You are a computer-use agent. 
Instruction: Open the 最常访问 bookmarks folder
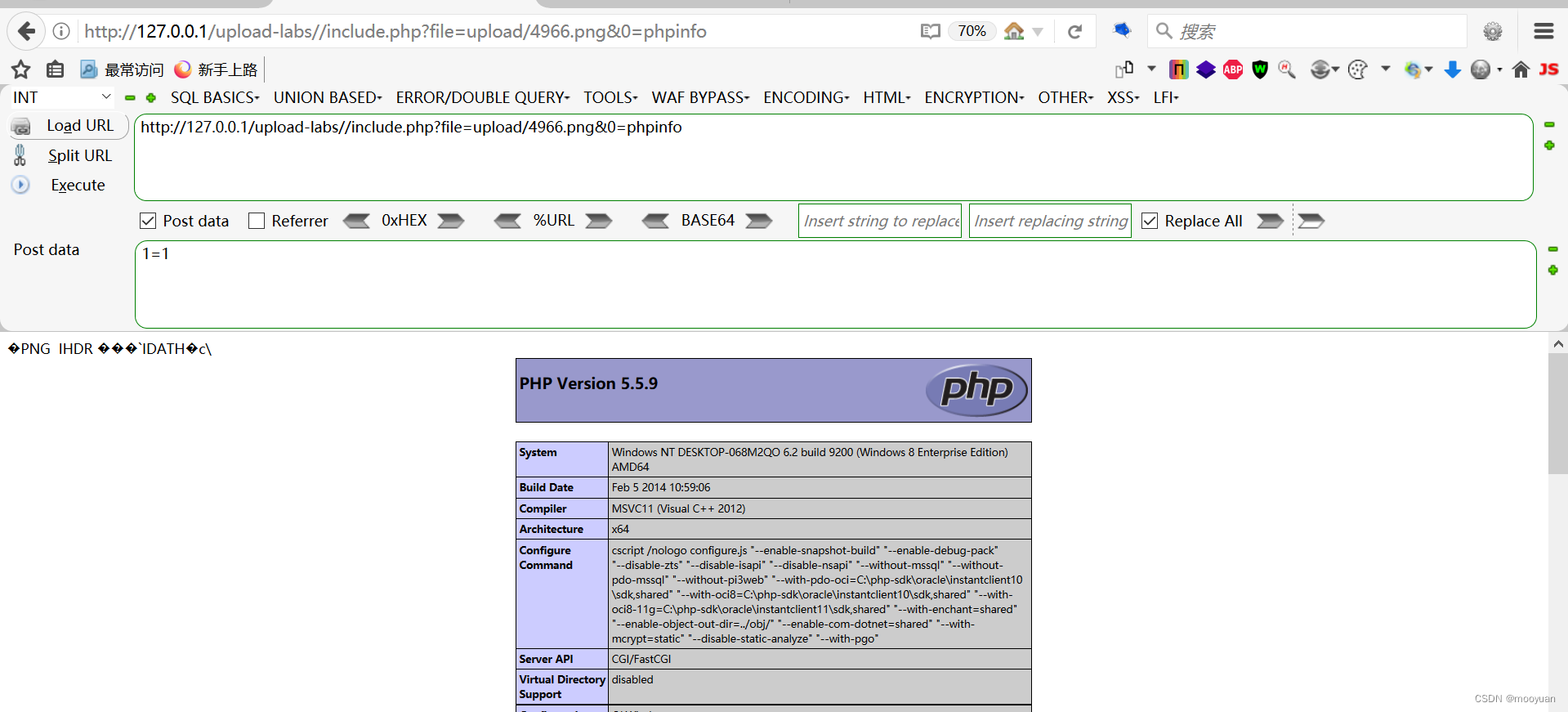tap(122, 69)
